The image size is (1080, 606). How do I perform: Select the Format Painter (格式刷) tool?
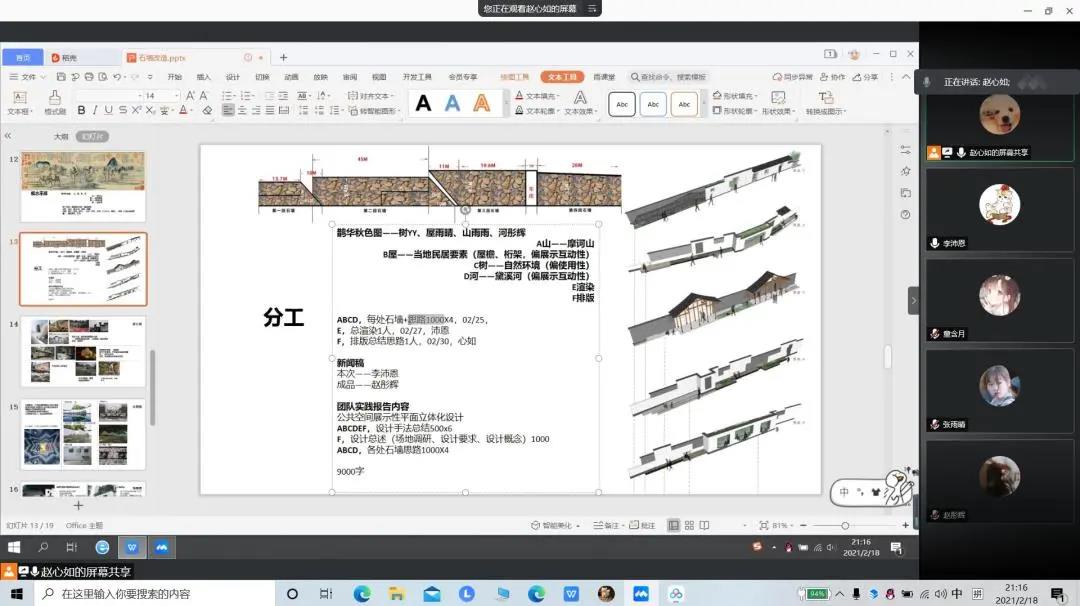(x=54, y=102)
